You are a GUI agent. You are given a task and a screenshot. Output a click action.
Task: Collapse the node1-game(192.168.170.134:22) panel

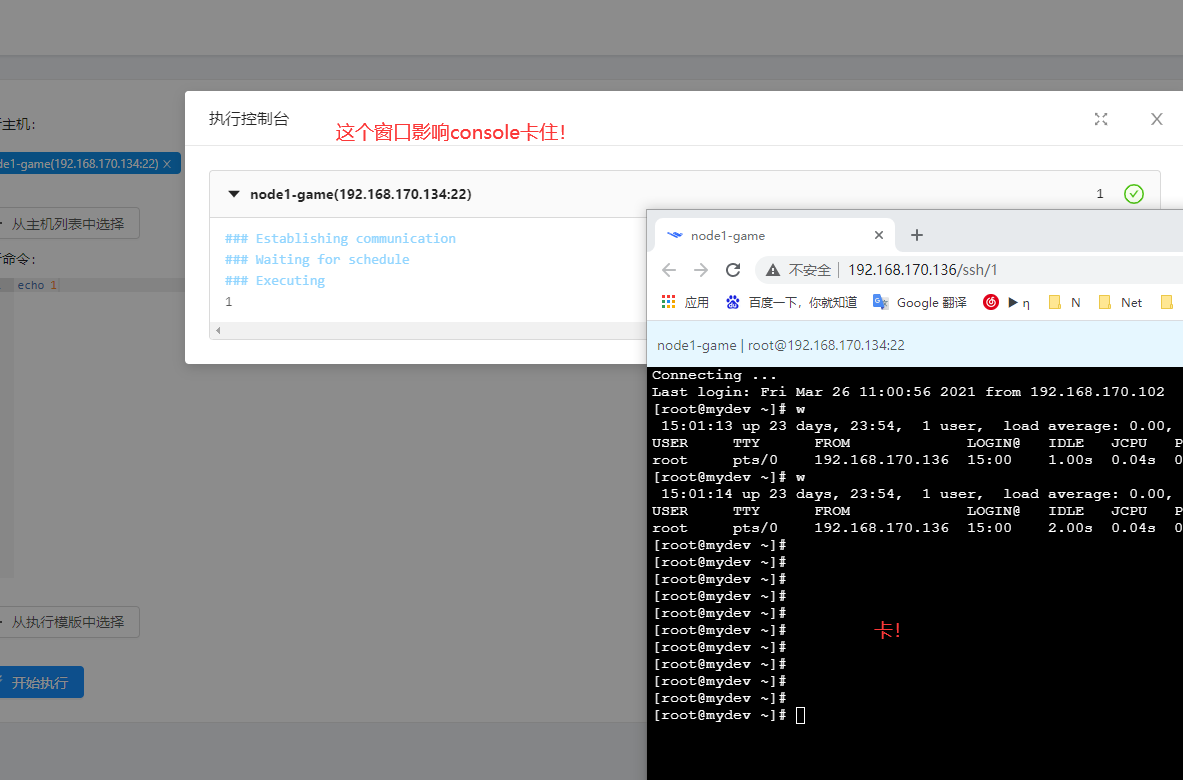pyautogui.click(x=234, y=195)
